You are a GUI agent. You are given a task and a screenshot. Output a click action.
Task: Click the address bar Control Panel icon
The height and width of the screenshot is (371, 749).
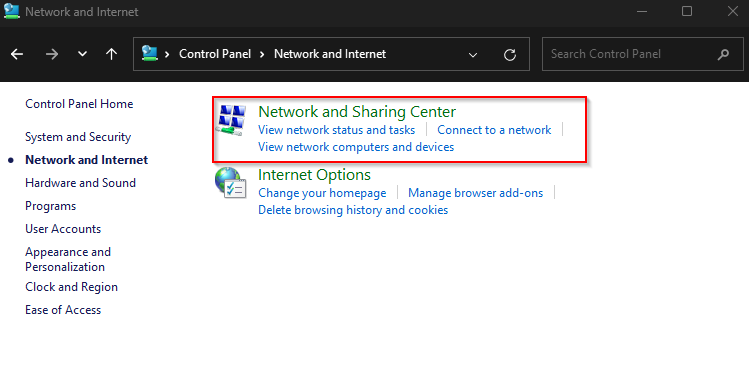[150, 53]
